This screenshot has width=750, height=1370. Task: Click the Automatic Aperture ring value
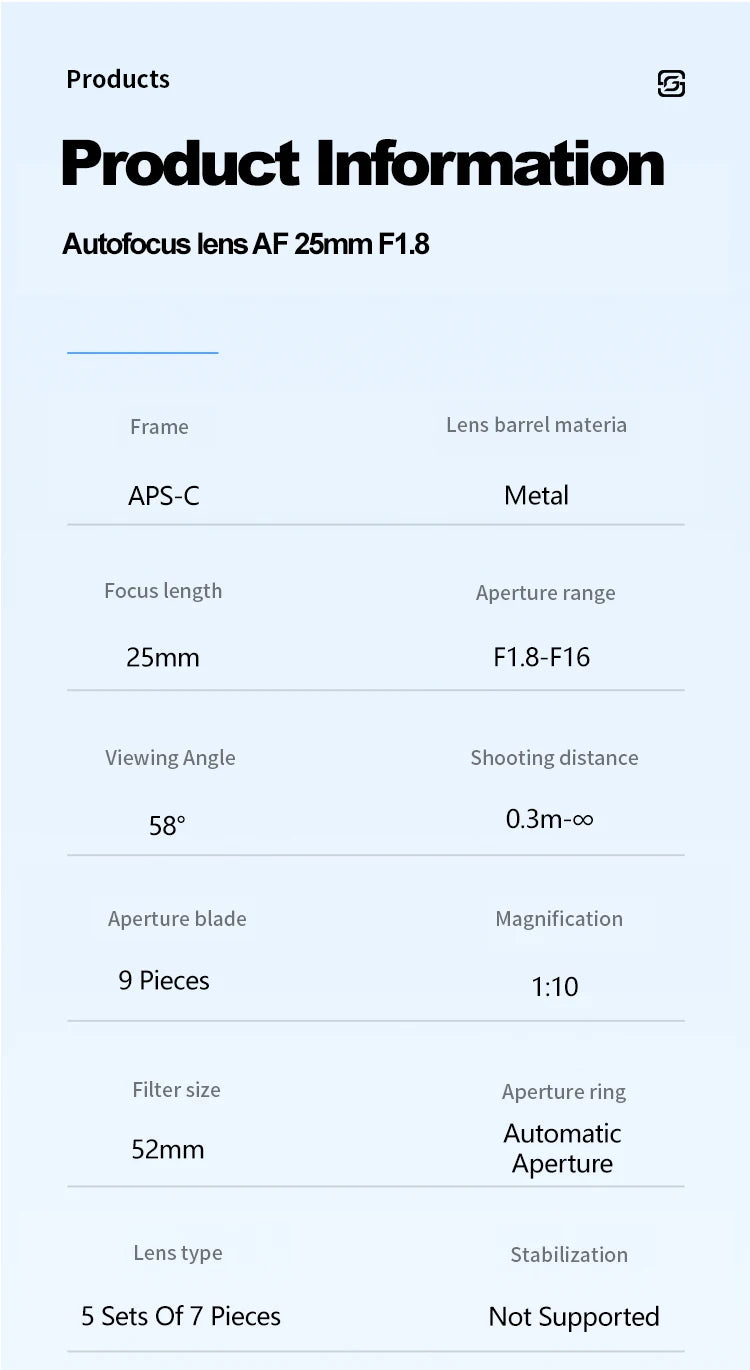click(562, 1148)
